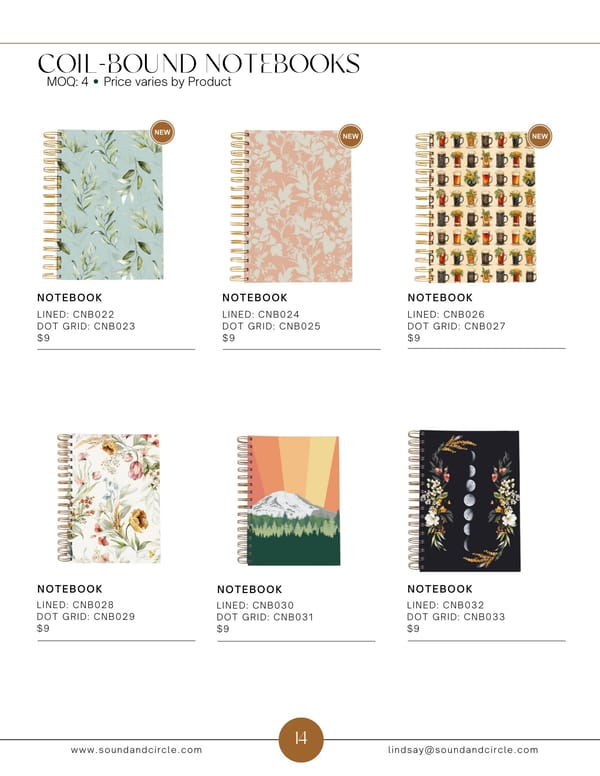Screen dimensions: 600x776
Task: Click the DOT GRID: CNB029 product code
Action: click(86, 617)
